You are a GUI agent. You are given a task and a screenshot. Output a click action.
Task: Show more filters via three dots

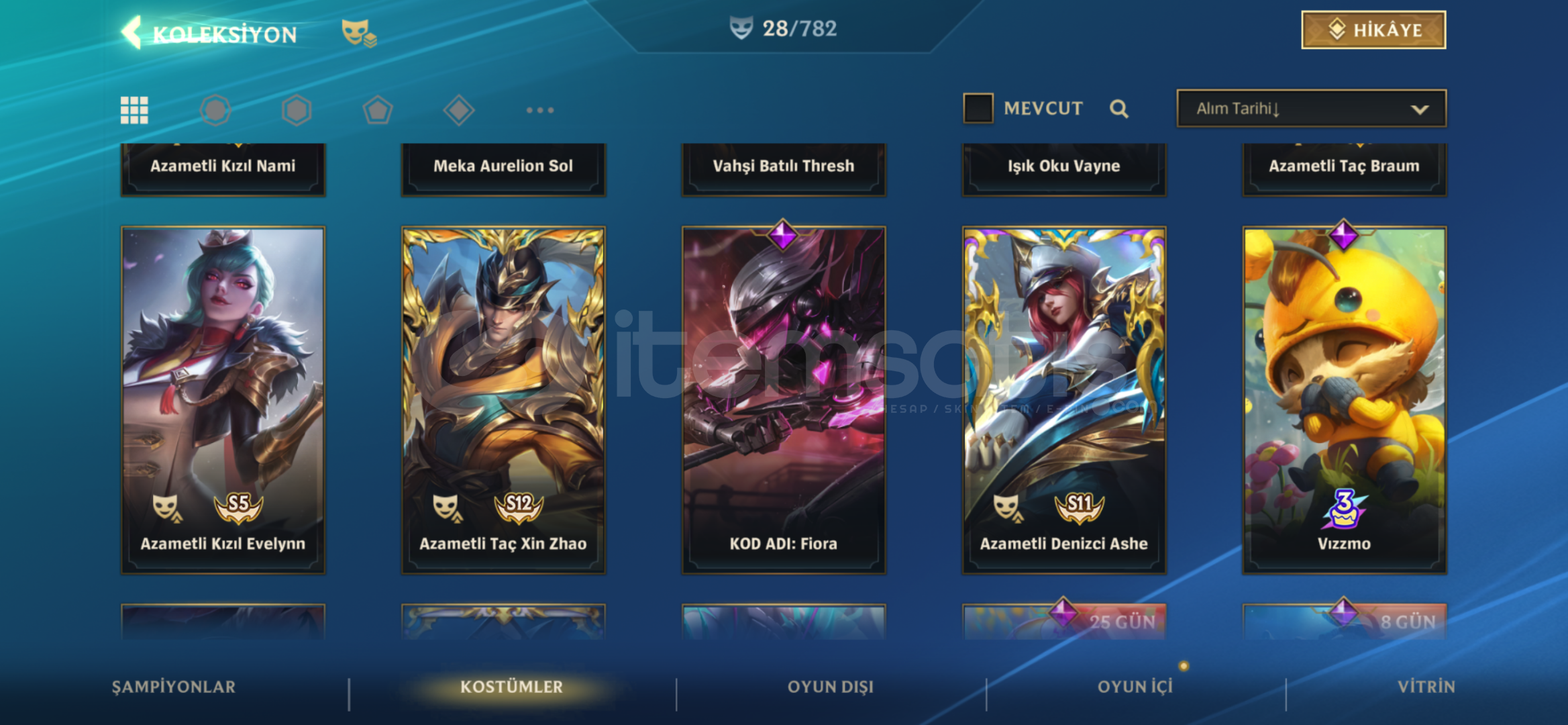pyautogui.click(x=540, y=110)
